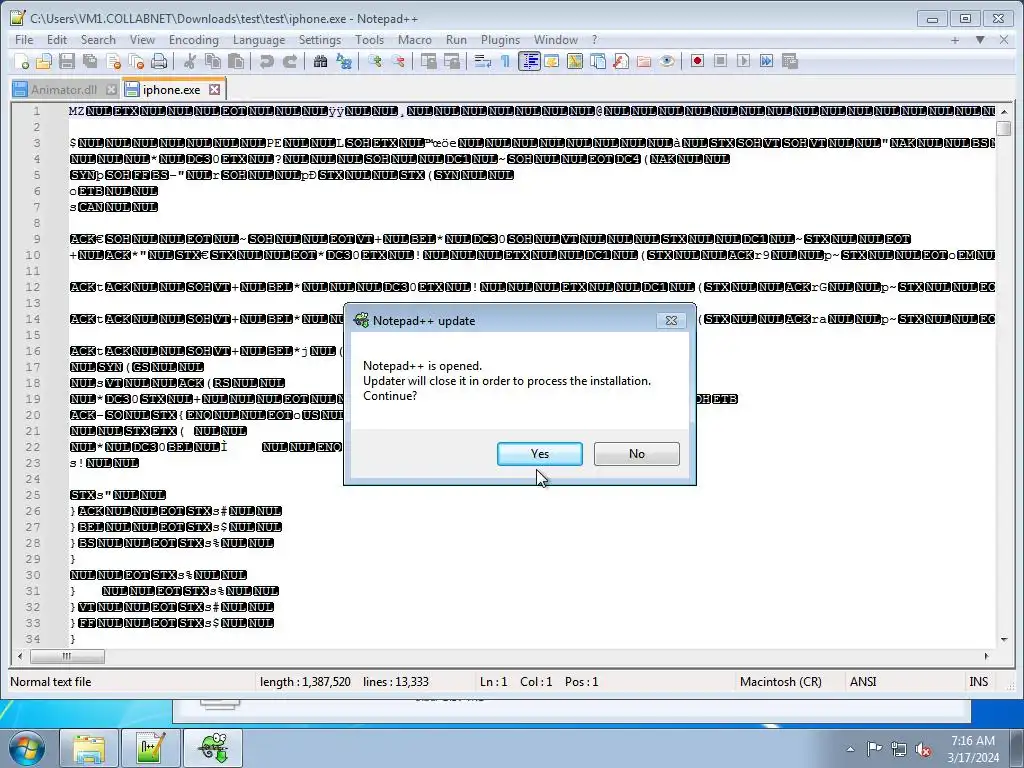
Task: Click the Undo arrow icon
Action: [x=266, y=61]
